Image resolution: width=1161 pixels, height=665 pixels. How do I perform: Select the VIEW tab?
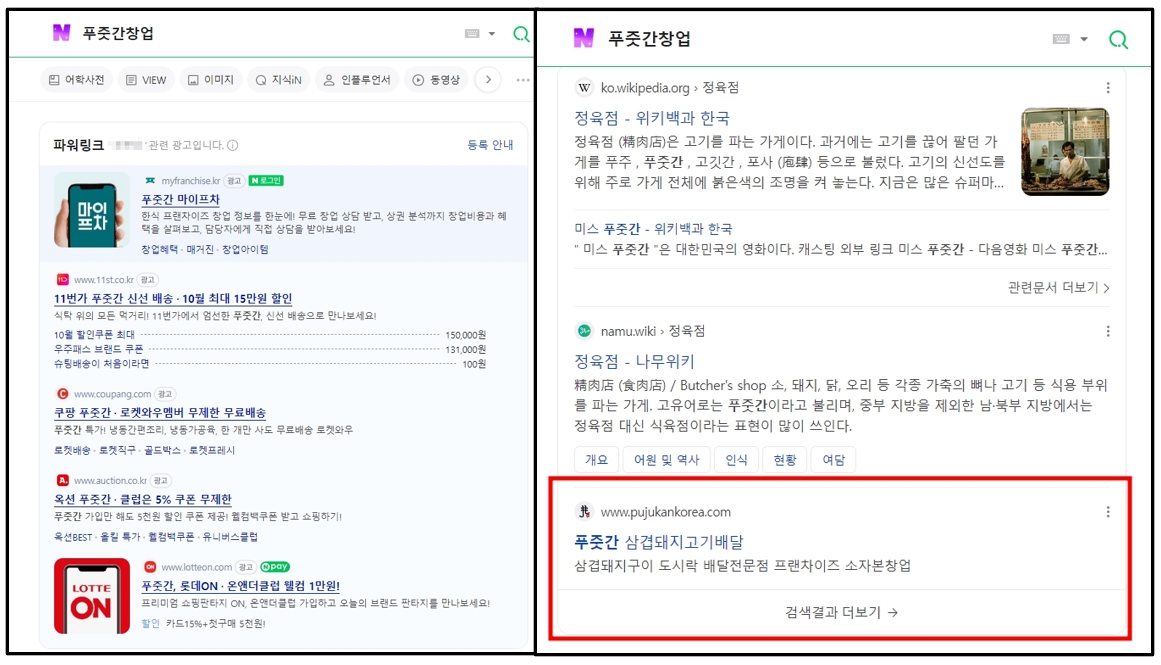[x=146, y=80]
